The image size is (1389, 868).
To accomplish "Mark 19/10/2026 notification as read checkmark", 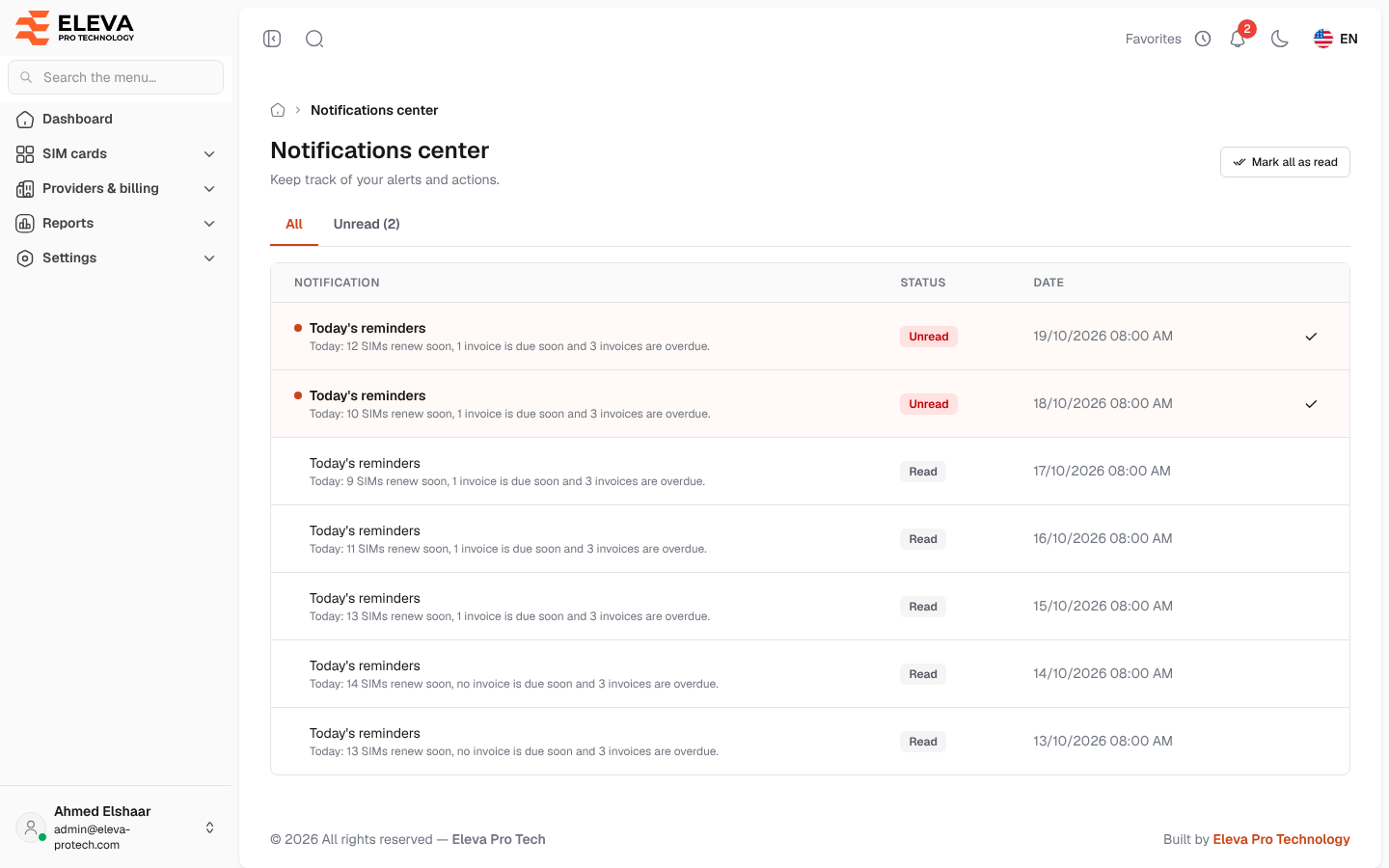I will pyautogui.click(x=1311, y=337).
